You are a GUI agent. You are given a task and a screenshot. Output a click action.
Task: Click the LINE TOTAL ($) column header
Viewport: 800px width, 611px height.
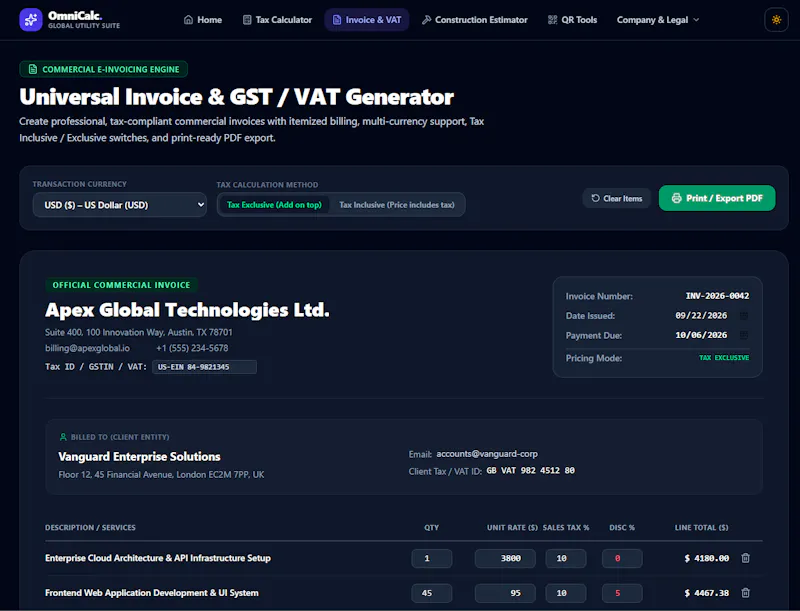tap(702, 527)
